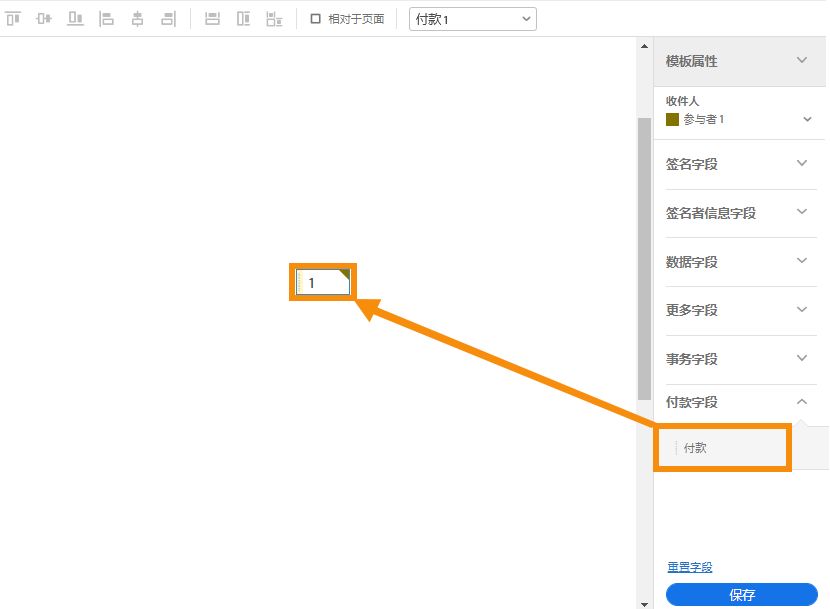Toggle the rightmost grouping icon in toolbar
830x609 pixels.
276,17
